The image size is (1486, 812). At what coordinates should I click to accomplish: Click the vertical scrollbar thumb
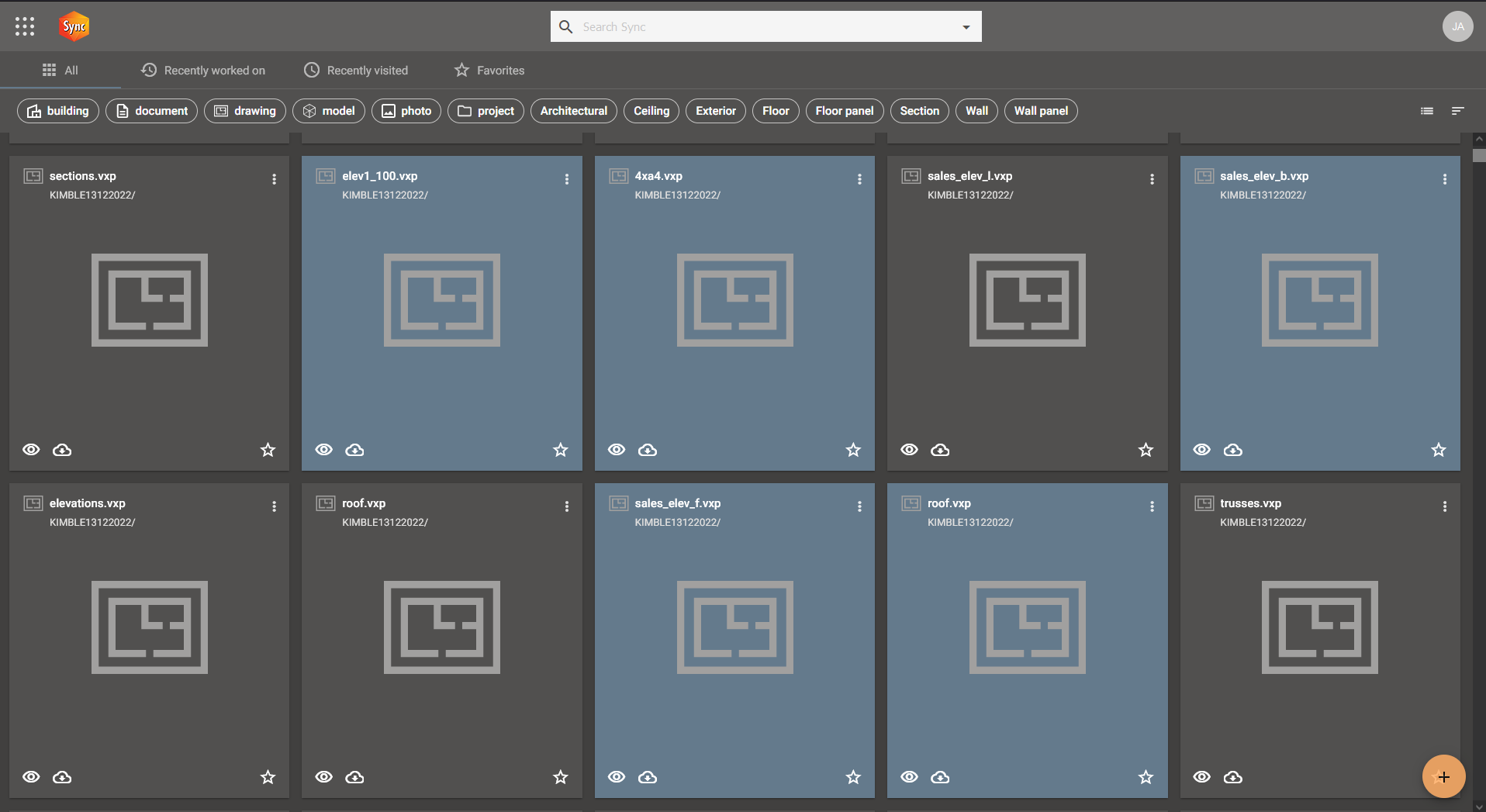pos(1479,155)
